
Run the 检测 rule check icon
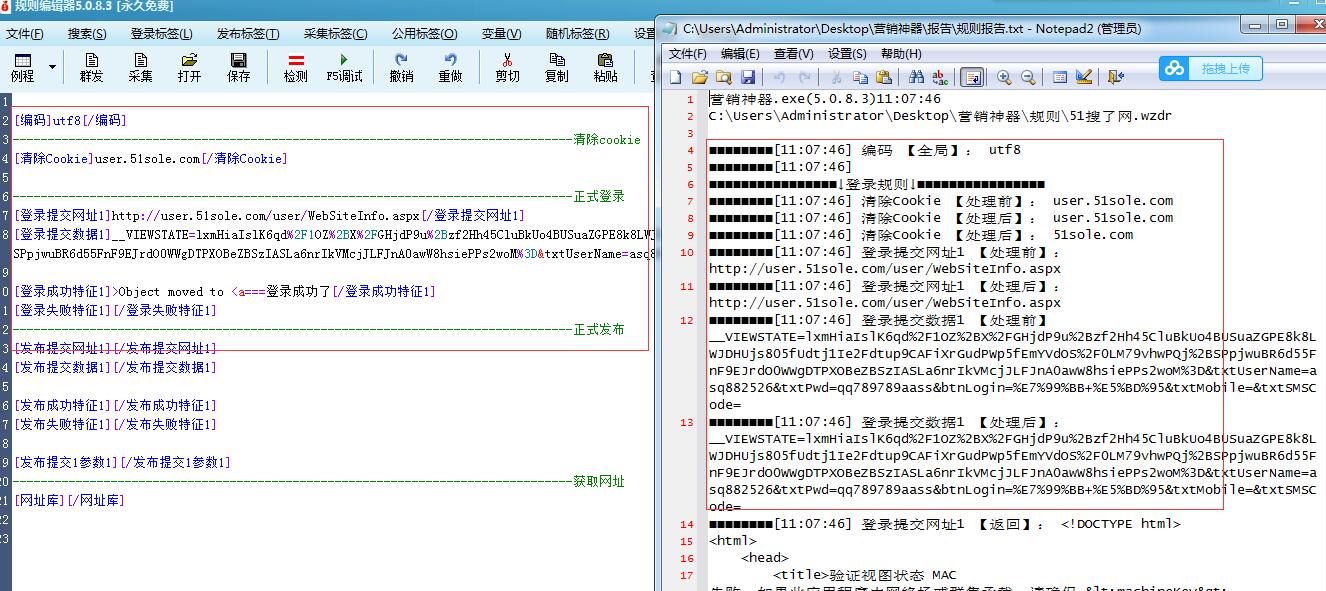tap(296, 68)
